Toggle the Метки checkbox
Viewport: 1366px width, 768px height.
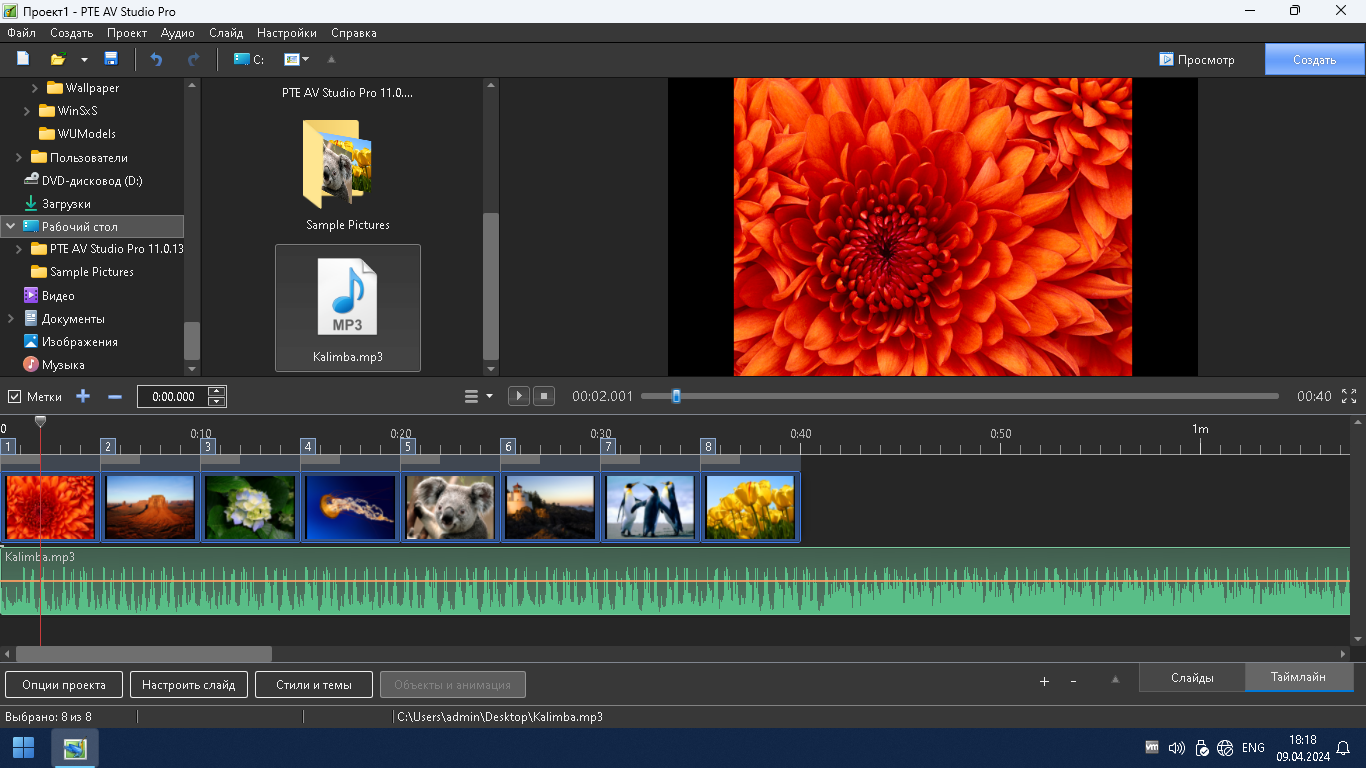coord(14,396)
